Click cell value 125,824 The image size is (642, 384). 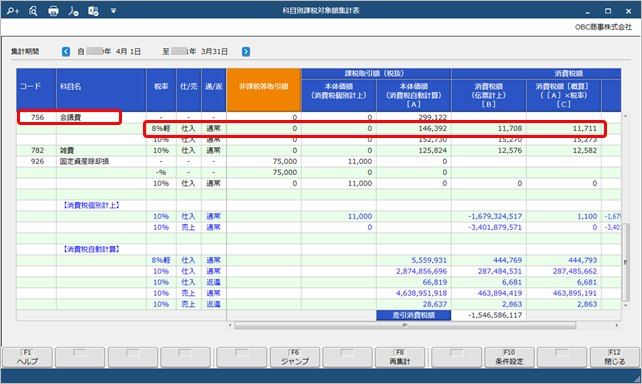[432, 151]
